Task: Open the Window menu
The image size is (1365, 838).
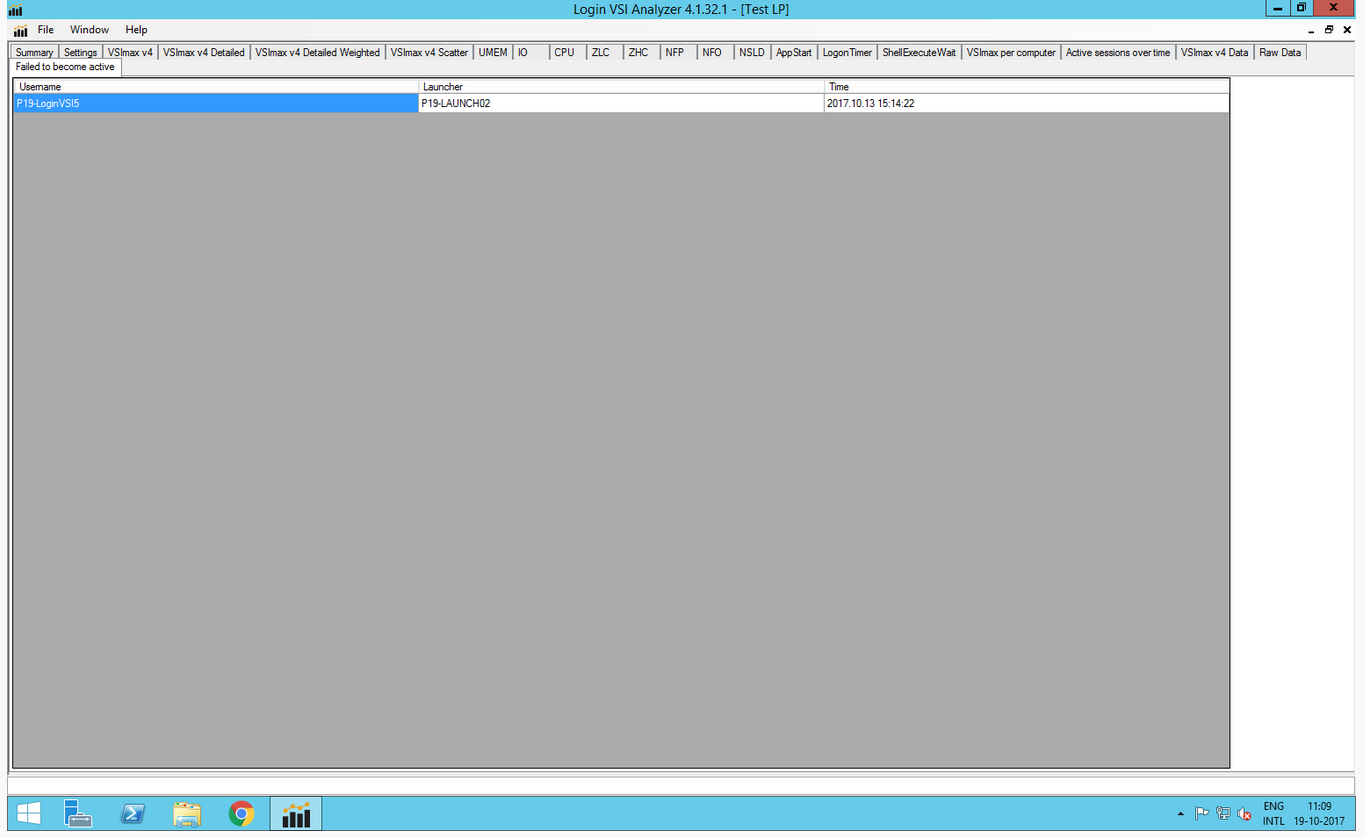Action: [x=89, y=30]
